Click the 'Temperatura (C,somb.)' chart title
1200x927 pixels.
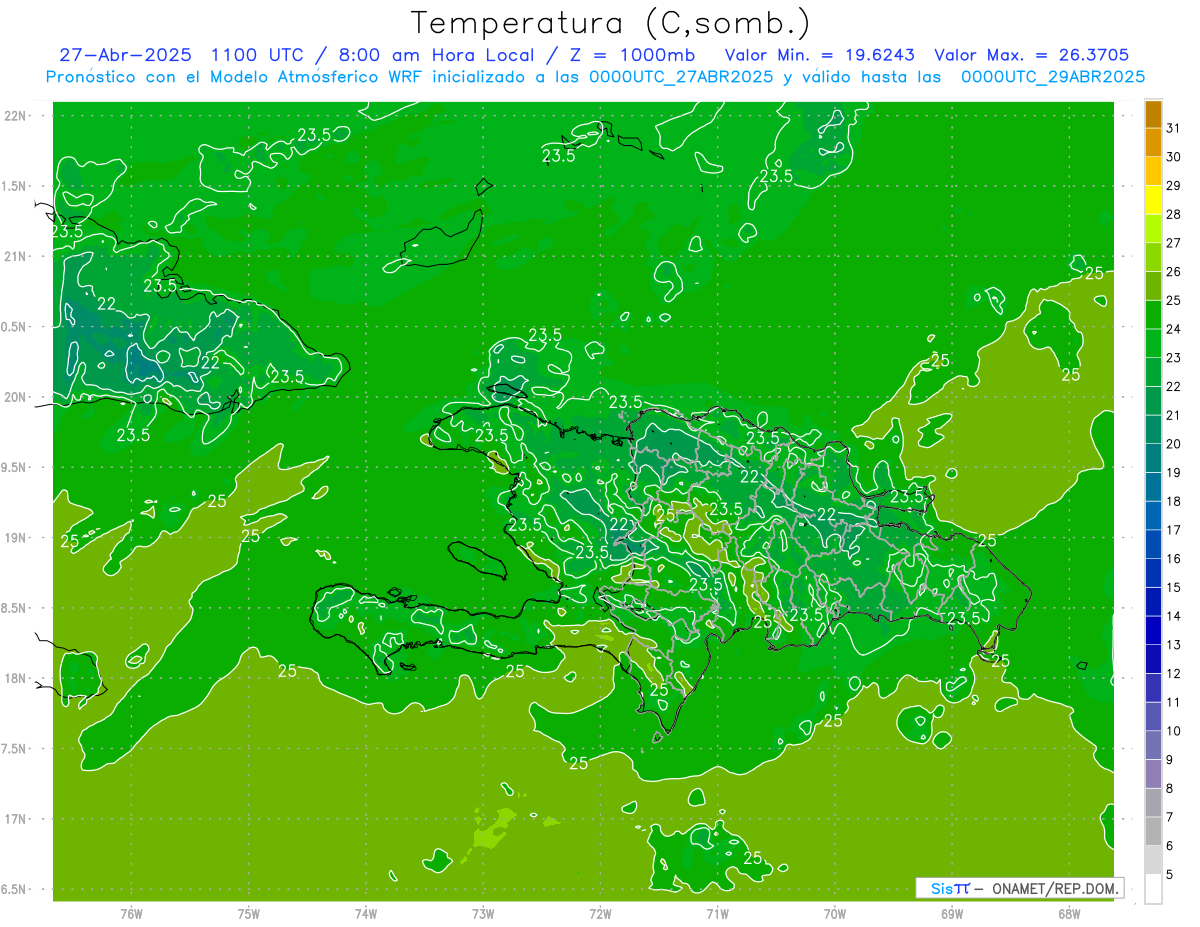click(611, 22)
